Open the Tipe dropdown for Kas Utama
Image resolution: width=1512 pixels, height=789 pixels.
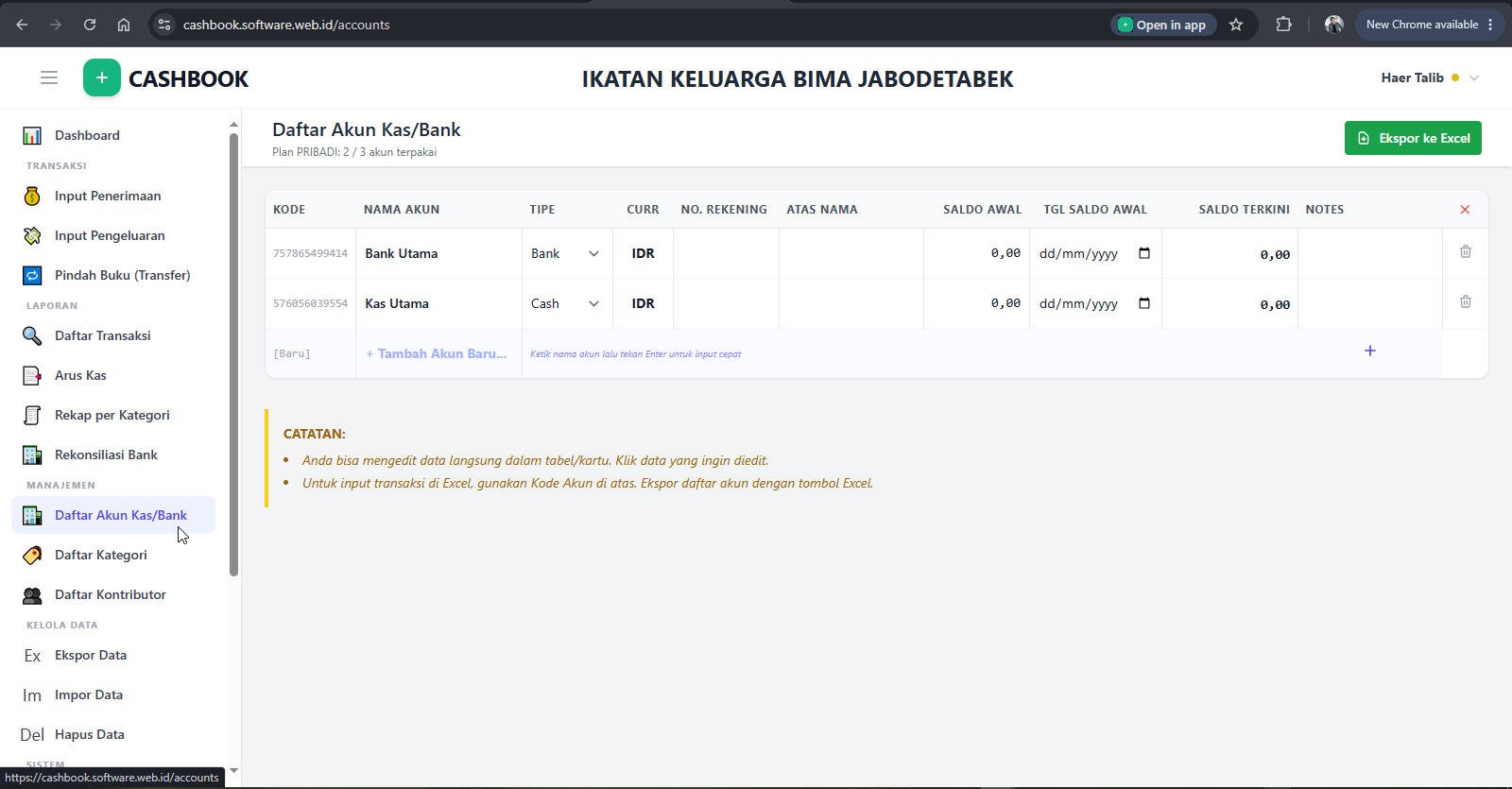[566, 303]
